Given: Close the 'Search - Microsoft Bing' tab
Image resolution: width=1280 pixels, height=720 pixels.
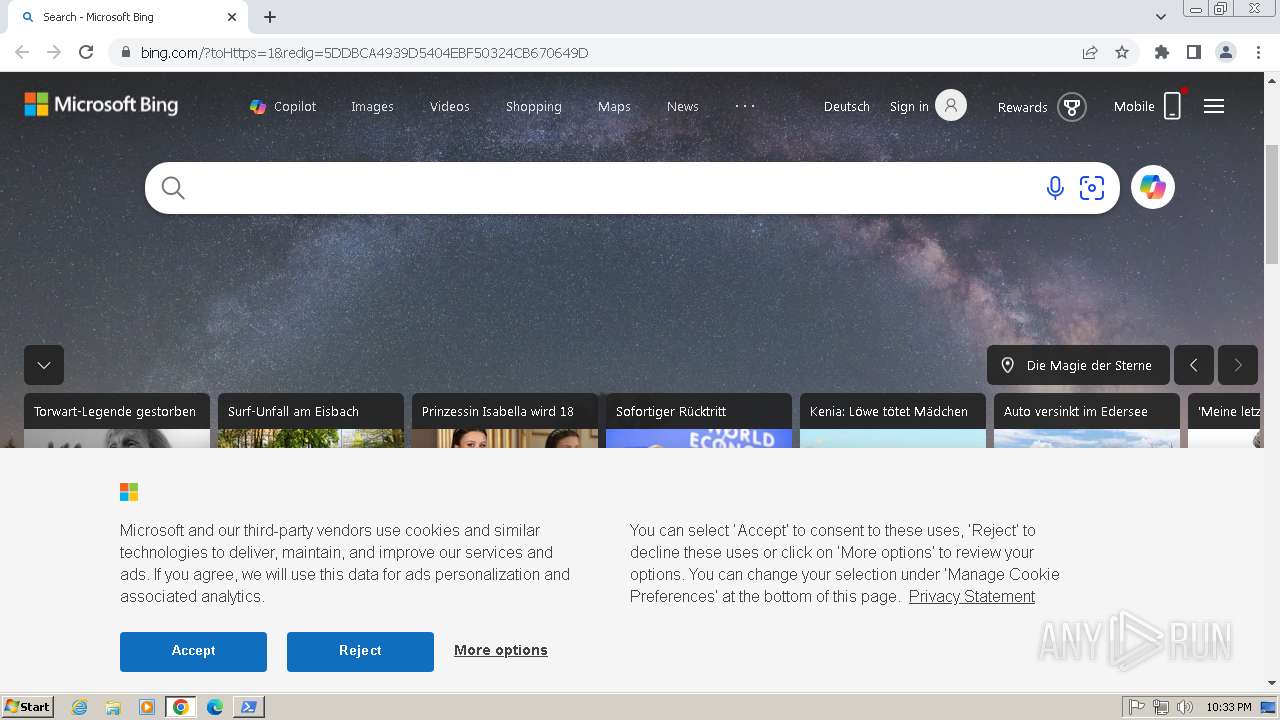Looking at the screenshot, I should [232, 17].
